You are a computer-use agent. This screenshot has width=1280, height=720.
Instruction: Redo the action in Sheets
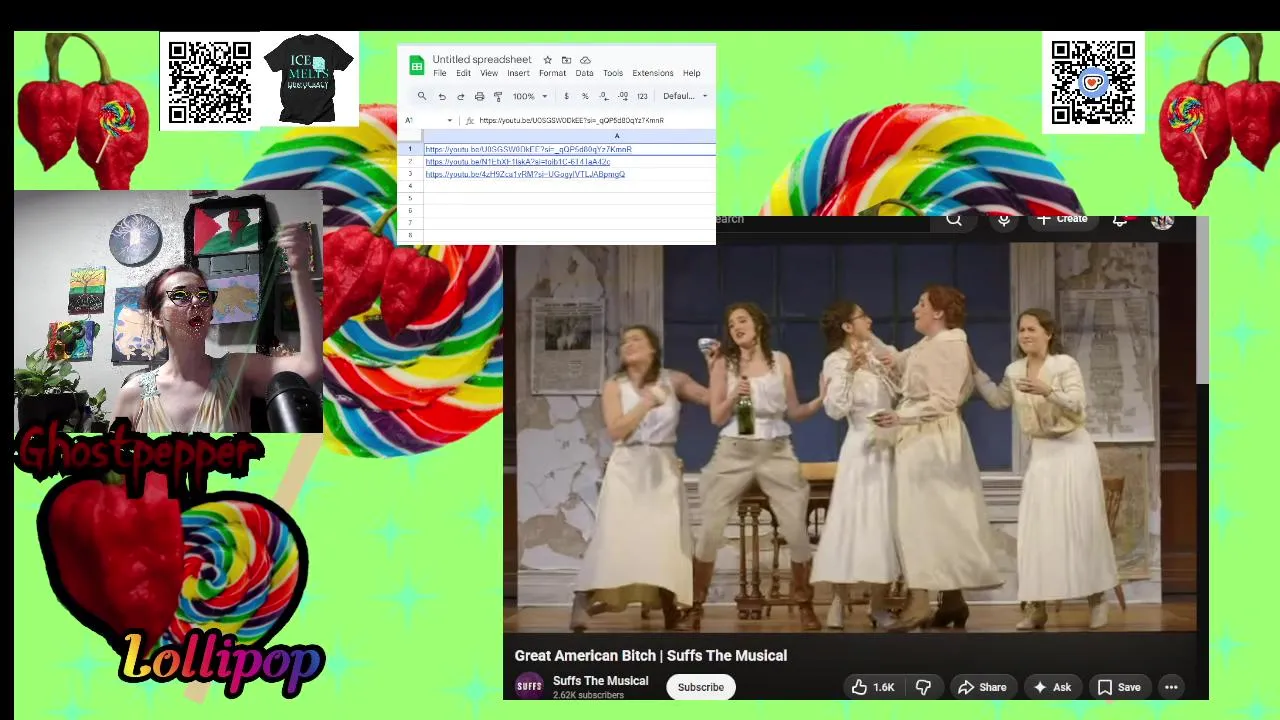[x=460, y=96]
